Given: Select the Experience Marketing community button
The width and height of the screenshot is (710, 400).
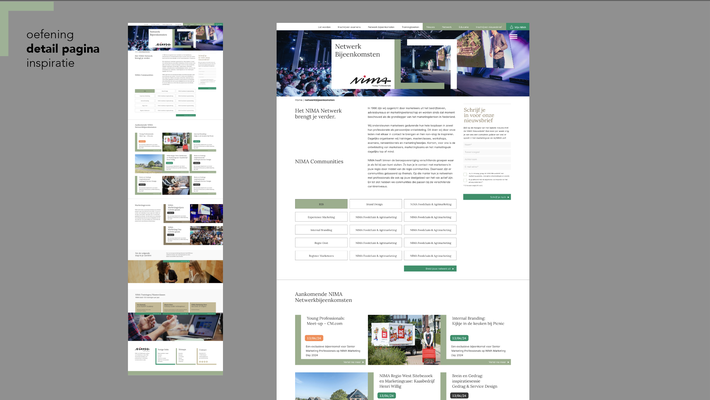Looking at the screenshot, I should click(x=321, y=217).
